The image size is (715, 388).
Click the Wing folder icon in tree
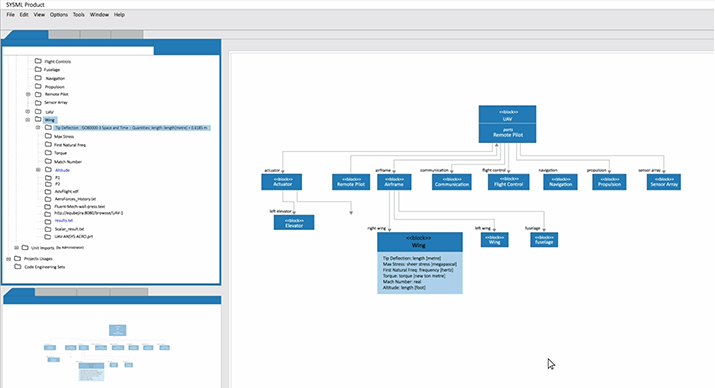[x=38, y=119]
